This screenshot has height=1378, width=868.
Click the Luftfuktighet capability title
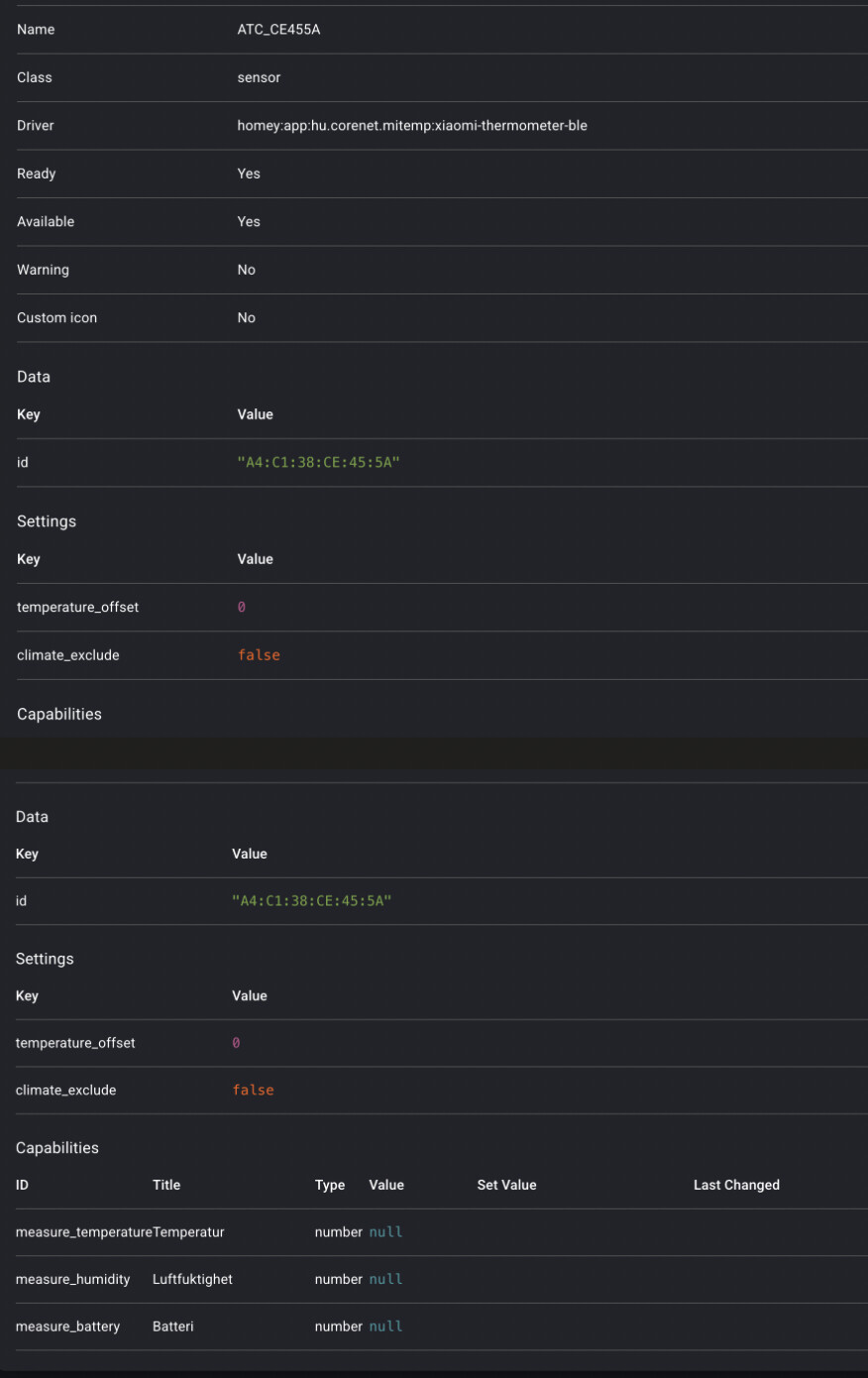click(x=192, y=1280)
